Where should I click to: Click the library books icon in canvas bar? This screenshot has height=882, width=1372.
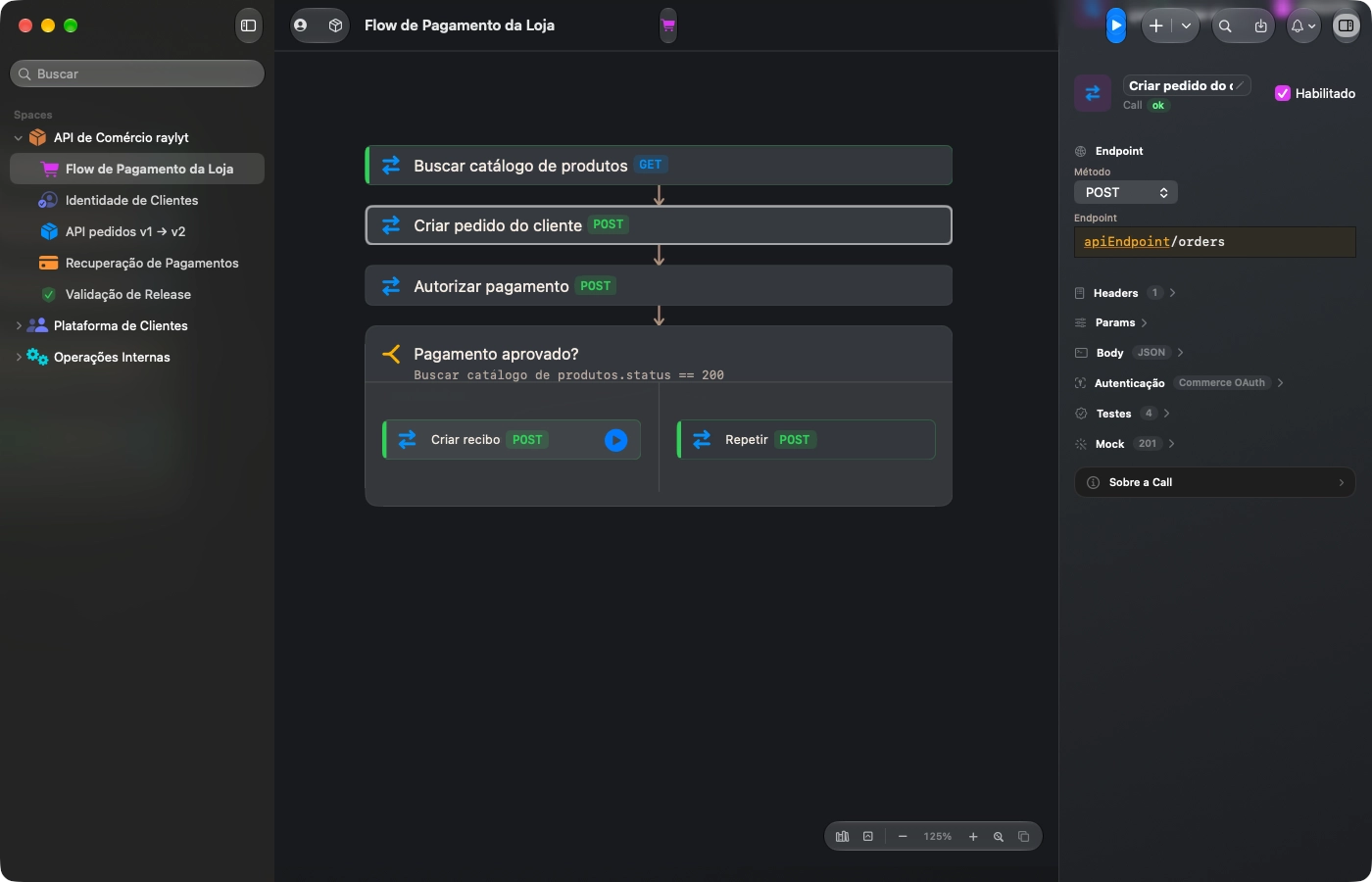[x=843, y=837]
